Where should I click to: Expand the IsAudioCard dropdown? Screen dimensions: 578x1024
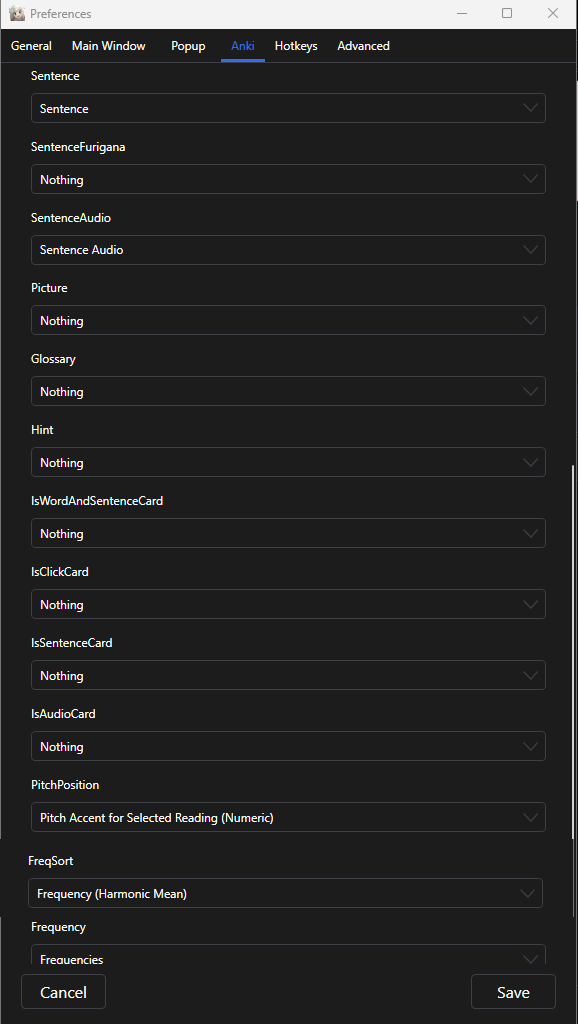click(288, 746)
